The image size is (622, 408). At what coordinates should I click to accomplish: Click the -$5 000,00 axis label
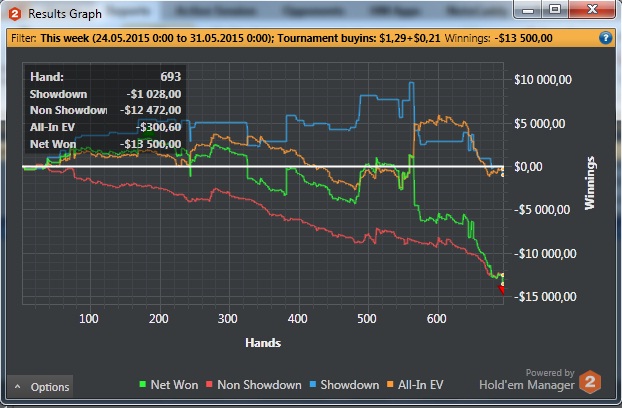pyautogui.click(x=542, y=210)
